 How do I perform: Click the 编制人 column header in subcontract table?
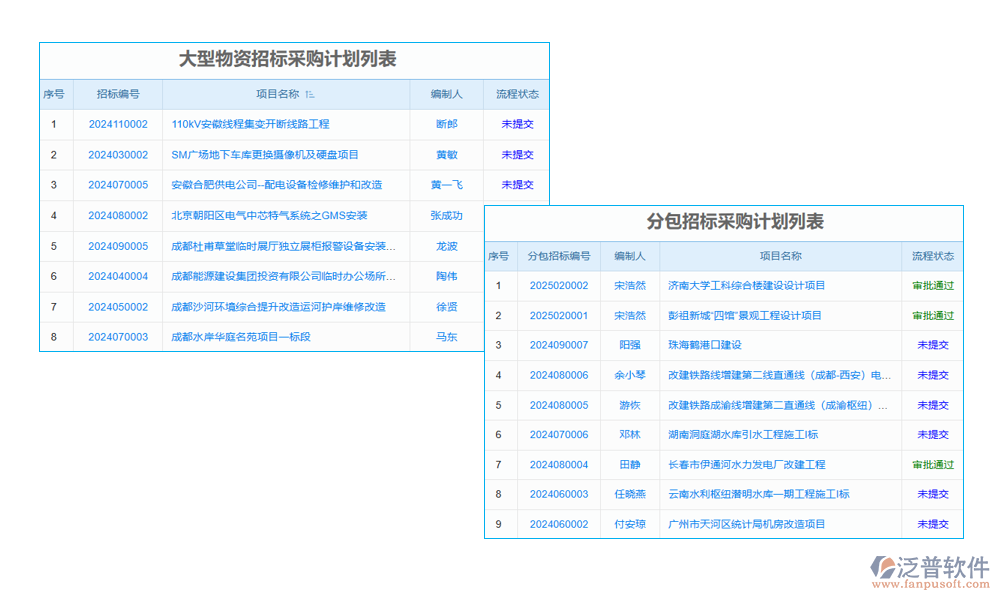pos(630,256)
